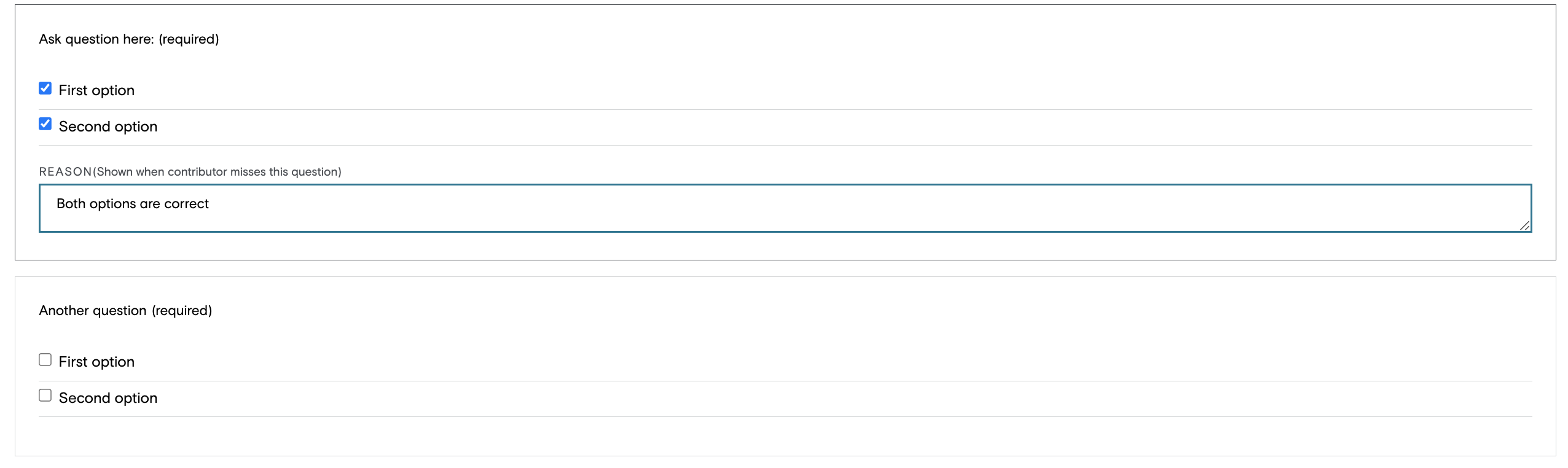Viewport: 1568px width, 468px height.
Task: Uncheck Second option checkbox under 'Ask question here'
Action: (x=45, y=124)
